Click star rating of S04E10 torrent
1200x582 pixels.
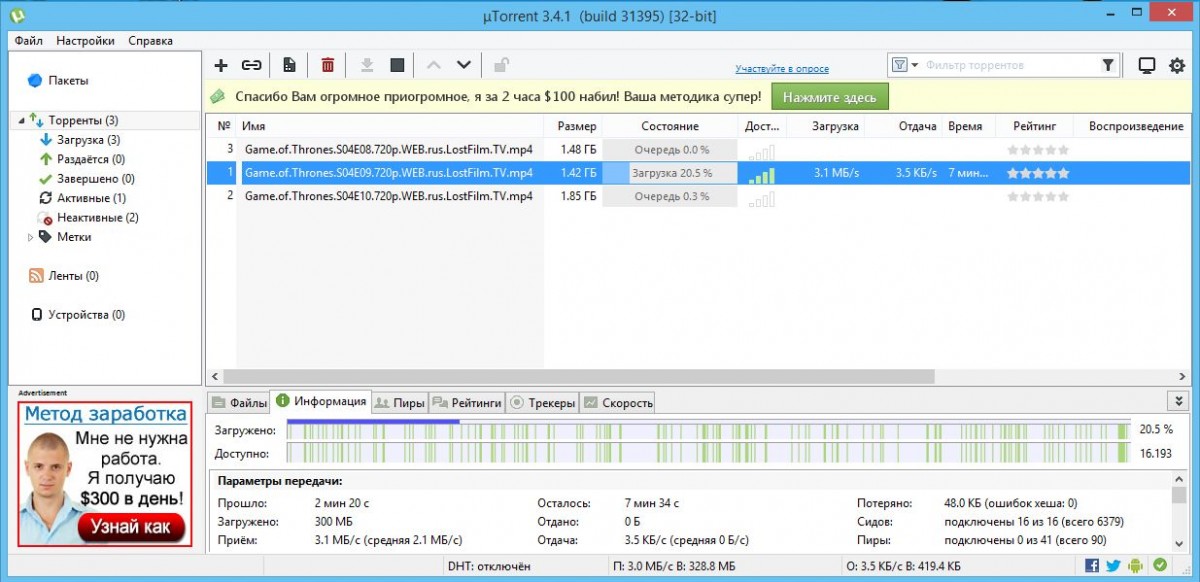(x=1038, y=196)
